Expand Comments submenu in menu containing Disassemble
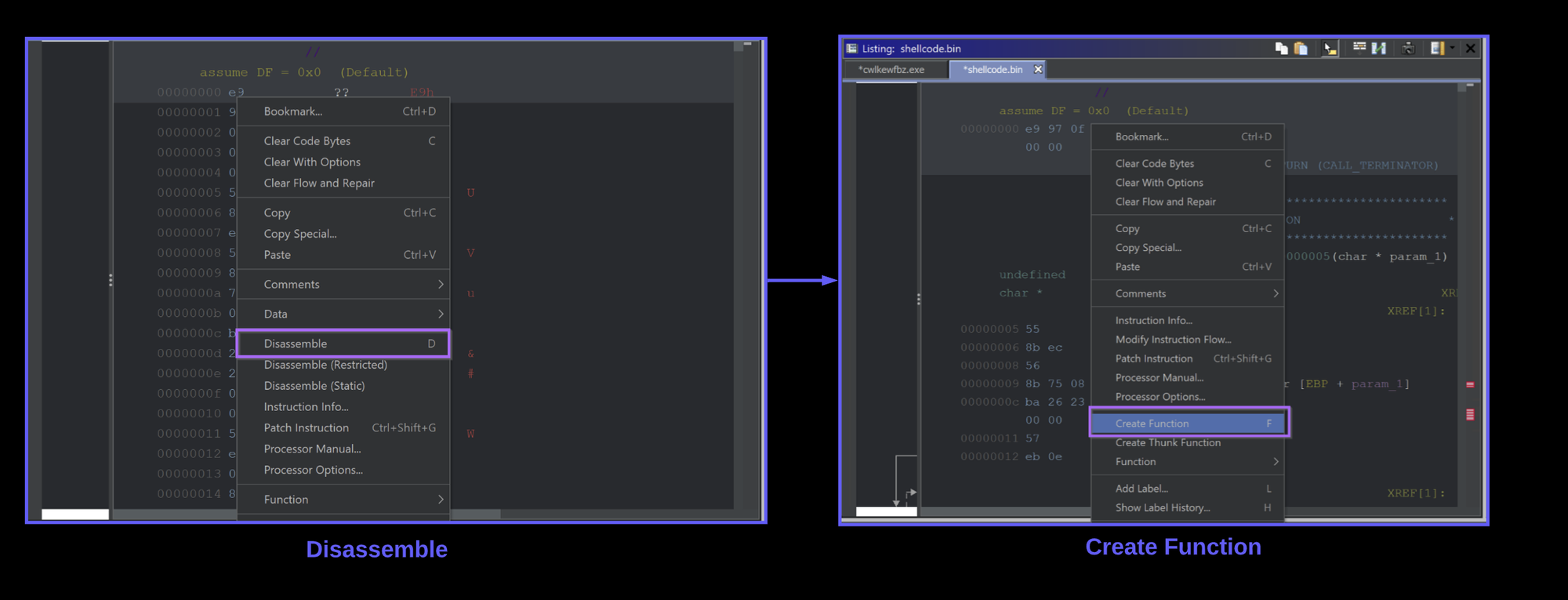Screen dimensions: 1568x600 343,285
